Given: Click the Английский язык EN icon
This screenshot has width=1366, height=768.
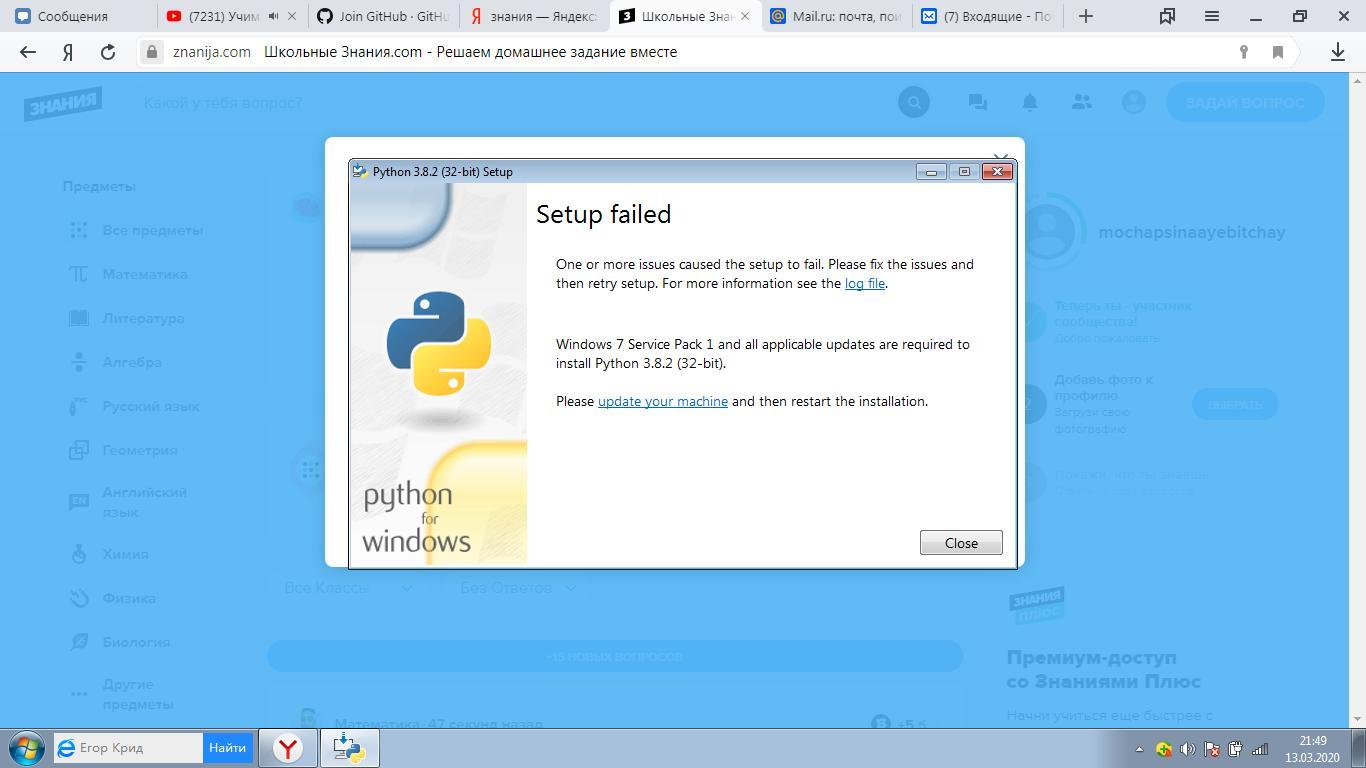Looking at the screenshot, I should (79, 501).
